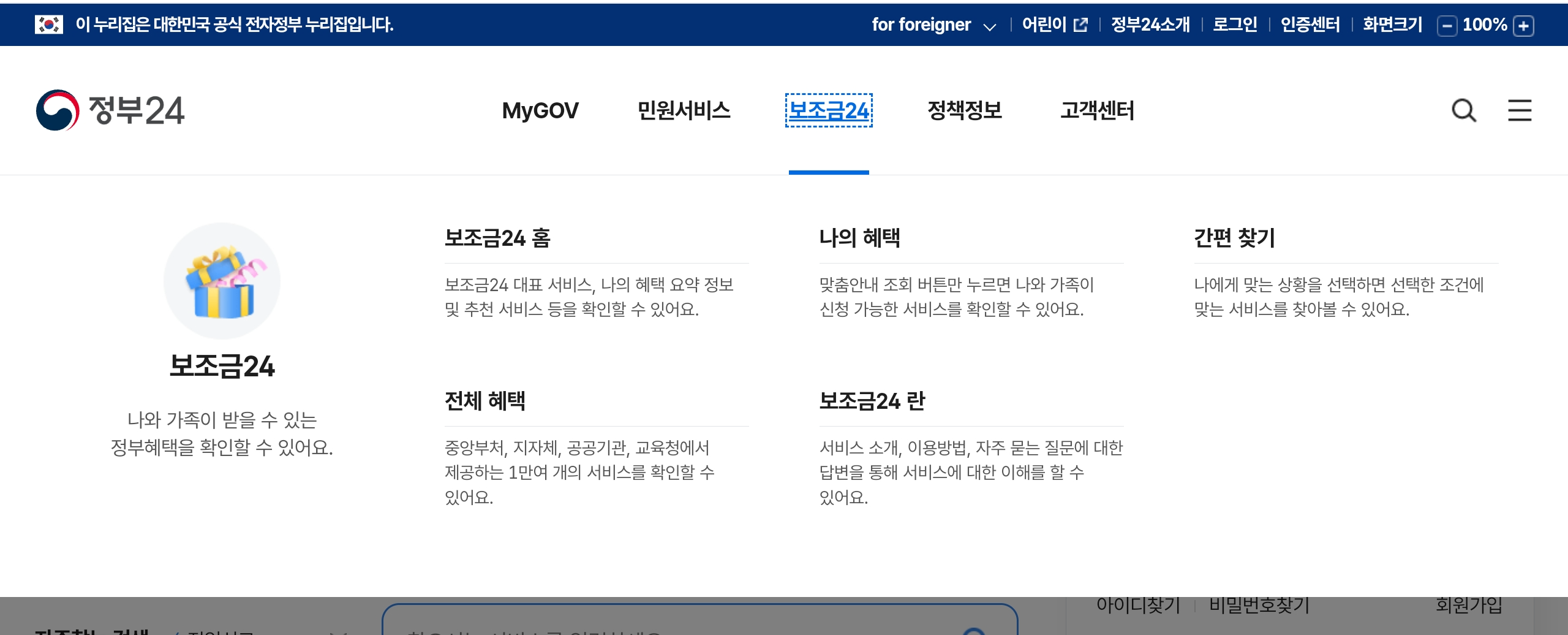
Task: Open the 전체 혜택 submenu
Action: pyautogui.click(x=485, y=401)
